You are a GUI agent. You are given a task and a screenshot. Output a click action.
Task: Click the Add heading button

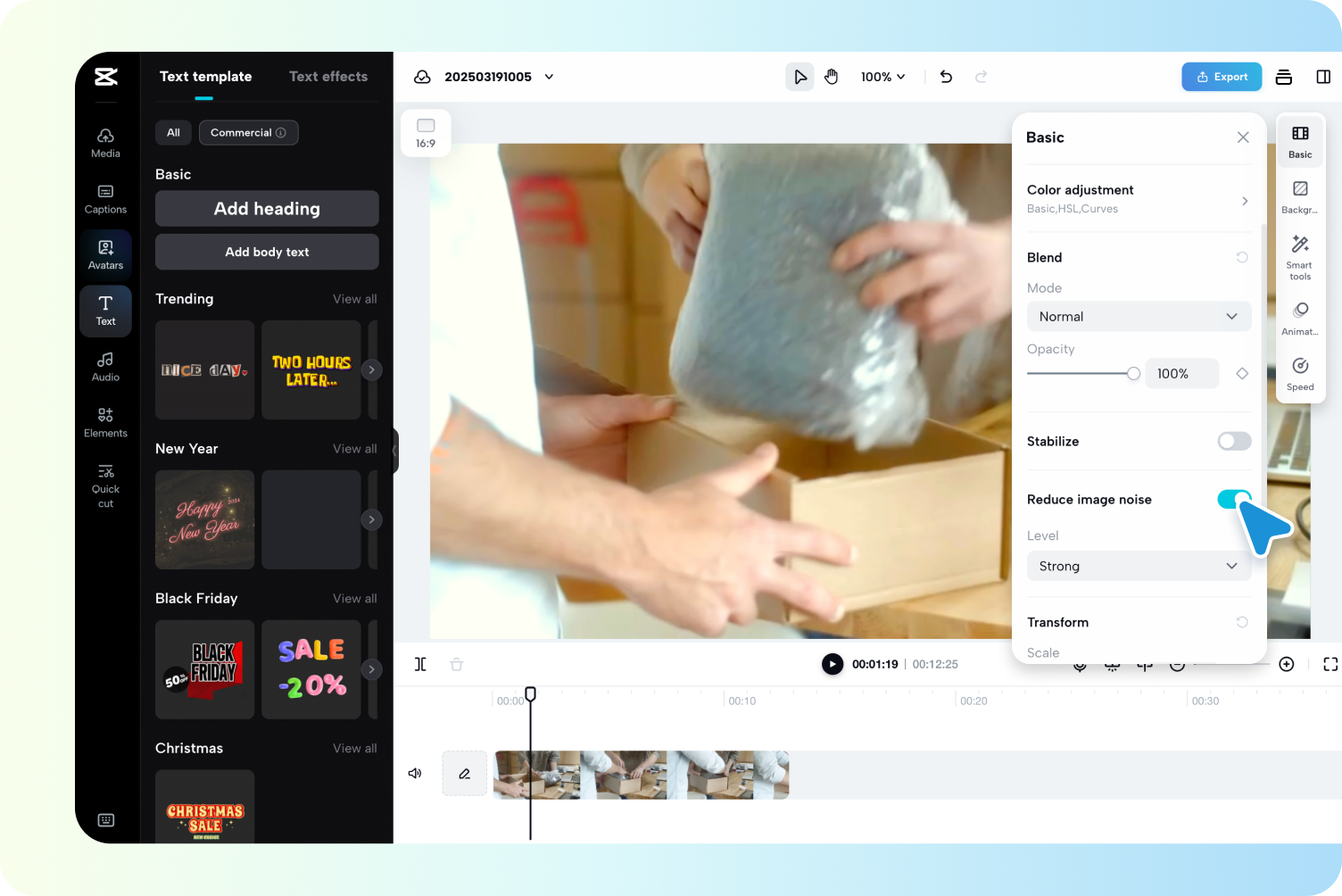pos(267,208)
